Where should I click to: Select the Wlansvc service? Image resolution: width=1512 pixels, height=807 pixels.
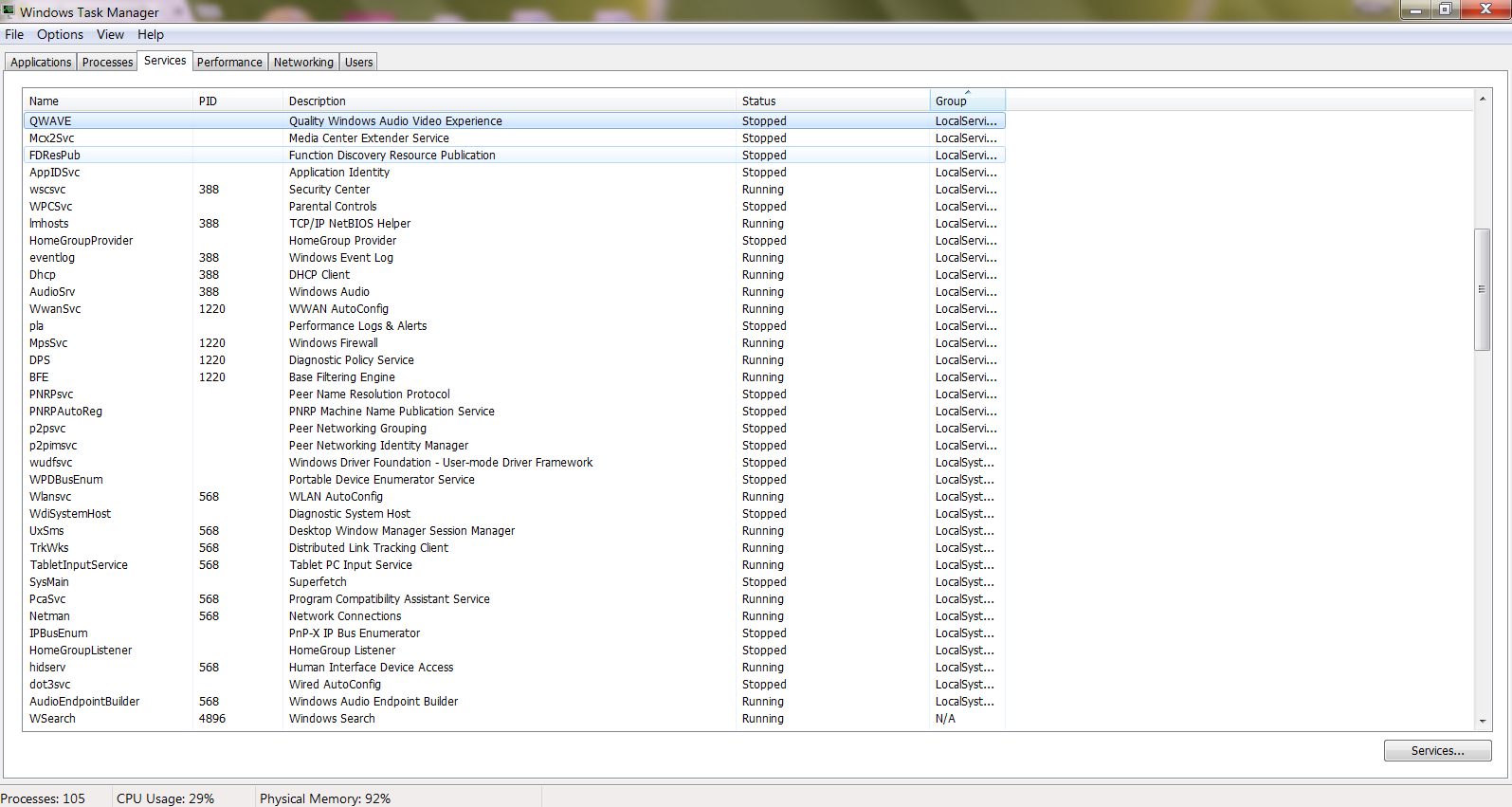[x=514, y=496]
